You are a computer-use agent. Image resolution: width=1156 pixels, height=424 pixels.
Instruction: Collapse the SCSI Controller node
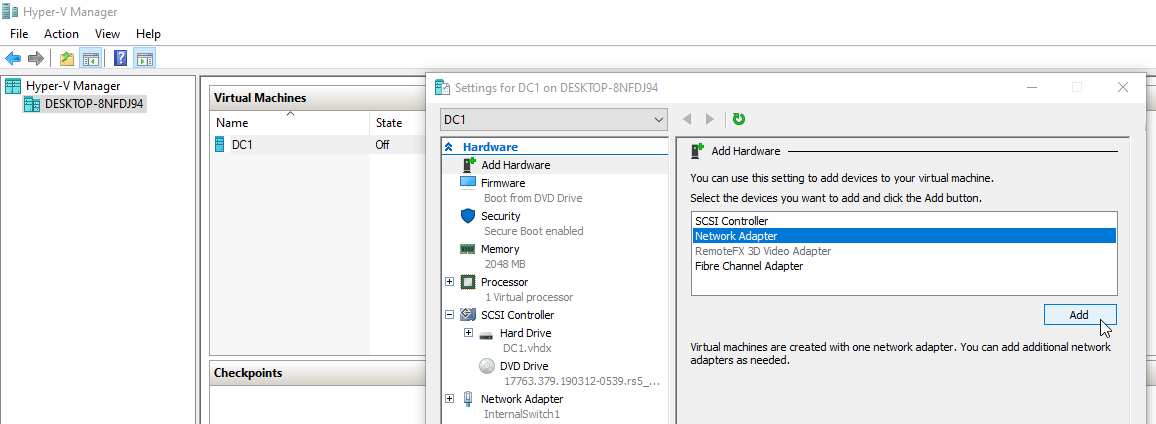click(x=450, y=315)
